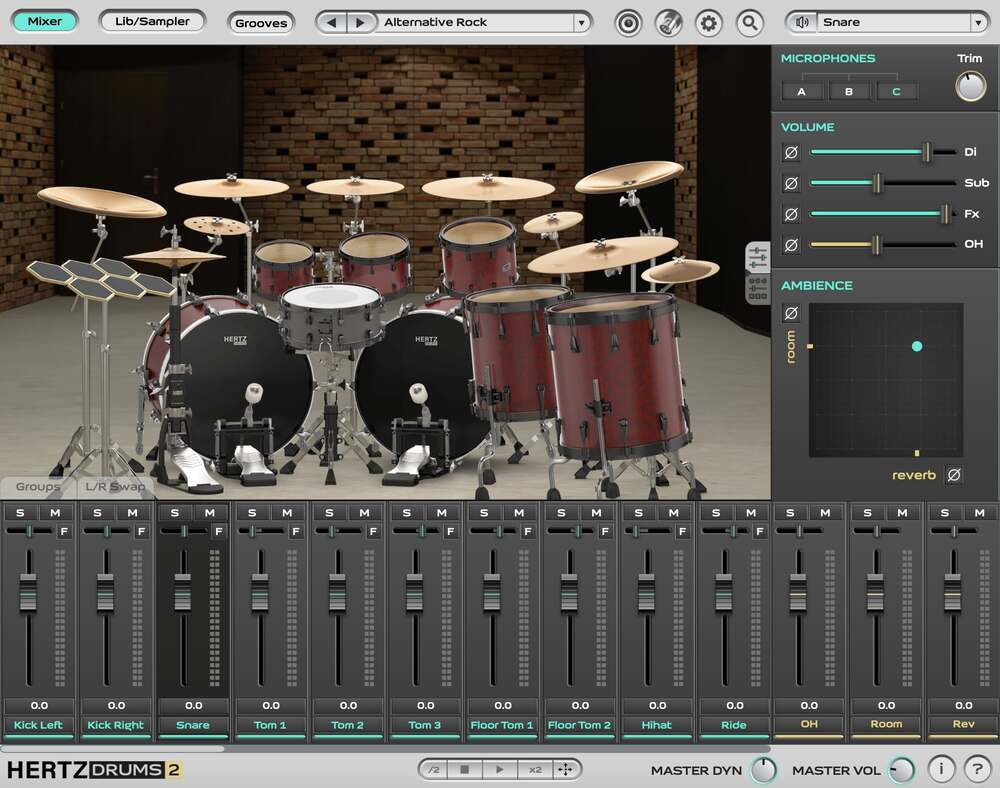This screenshot has height=788, width=1000.
Task: Mute the Hihat channel
Action: (x=673, y=511)
